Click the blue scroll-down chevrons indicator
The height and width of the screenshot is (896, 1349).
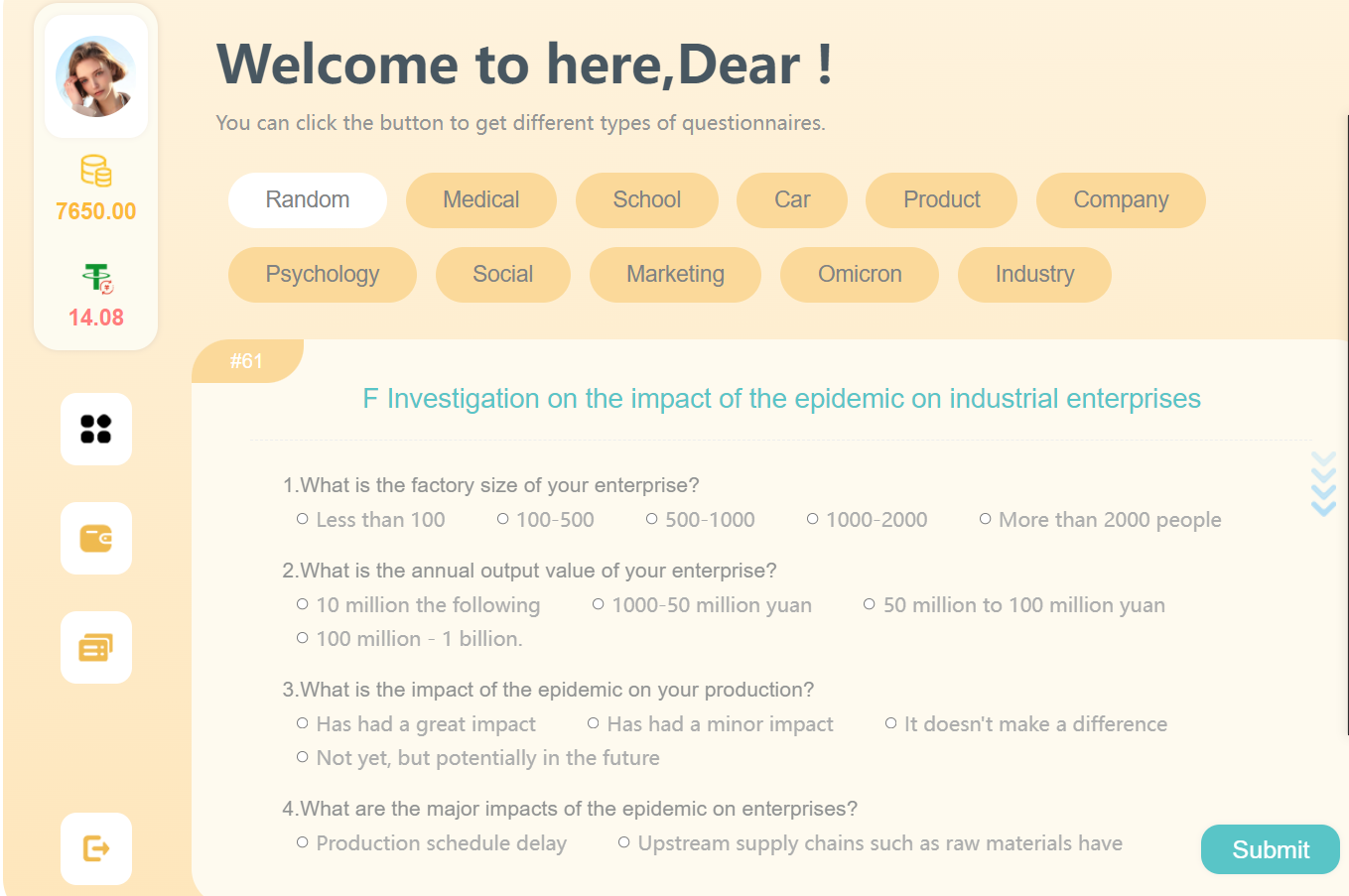pyautogui.click(x=1323, y=484)
